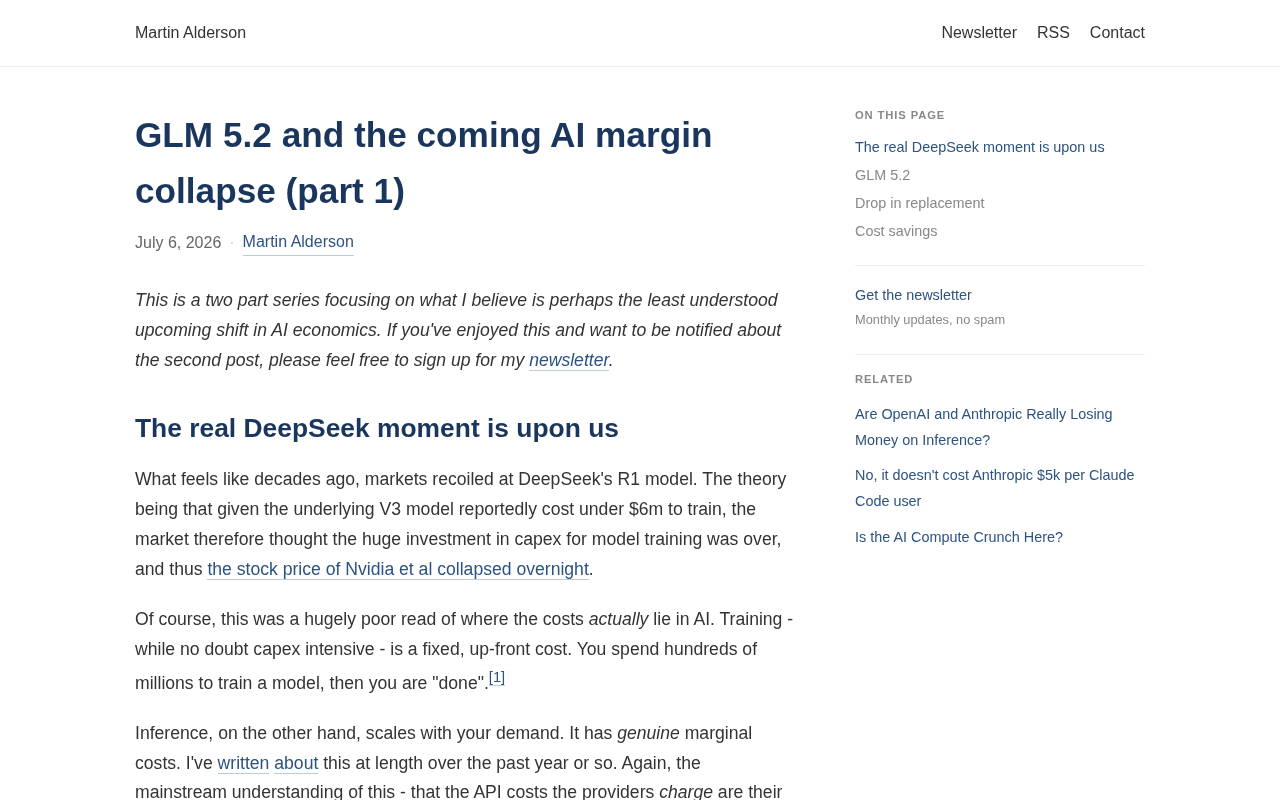Open the 'written' link
This screenshot has width=1280, height=800.
point(243,763)
